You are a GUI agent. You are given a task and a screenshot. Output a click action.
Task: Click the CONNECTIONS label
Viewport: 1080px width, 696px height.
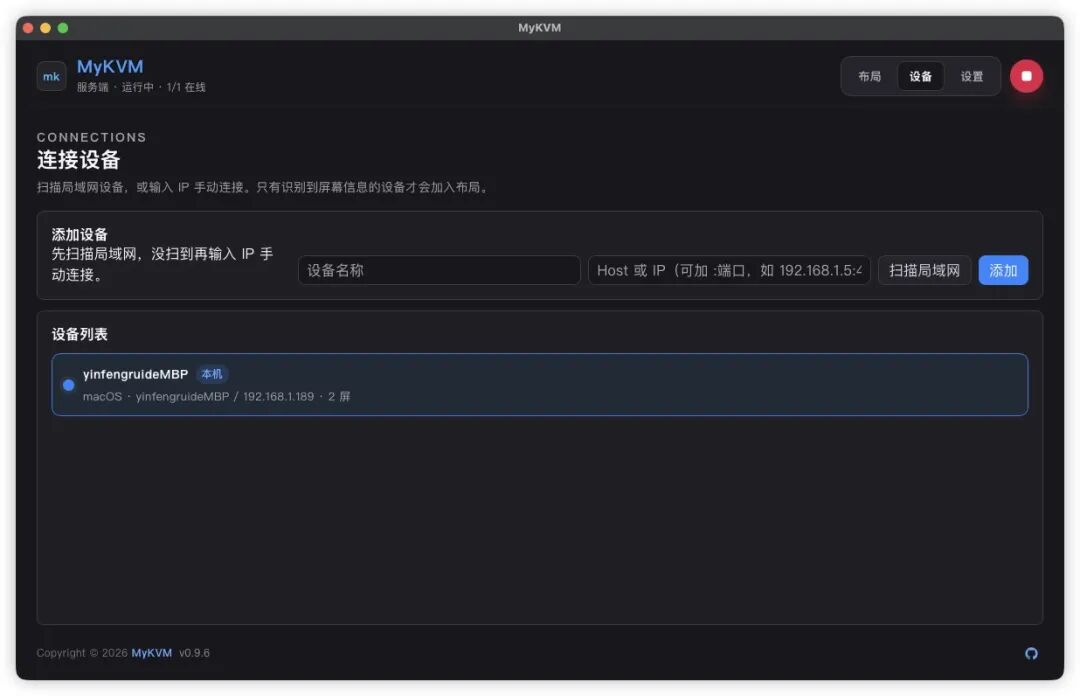(92, 137)
